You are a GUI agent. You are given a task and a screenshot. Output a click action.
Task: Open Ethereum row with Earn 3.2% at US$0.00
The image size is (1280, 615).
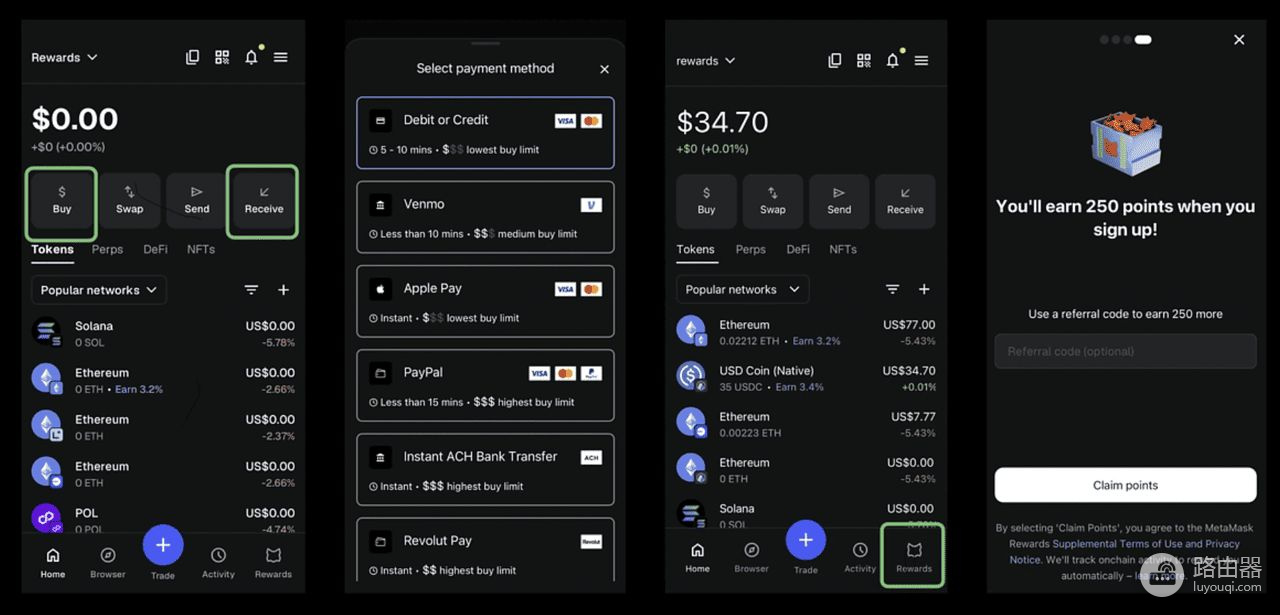pos(163,381)
